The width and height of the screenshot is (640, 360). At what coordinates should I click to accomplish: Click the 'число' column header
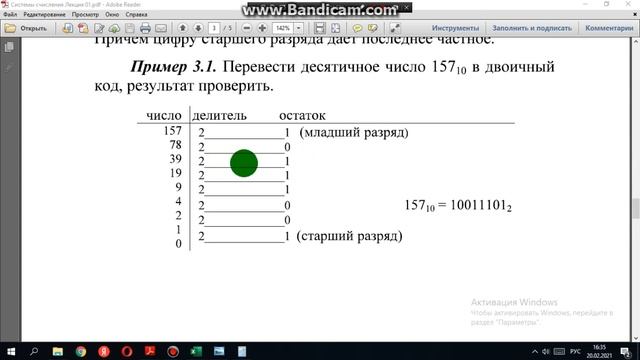tap(164, 116)
